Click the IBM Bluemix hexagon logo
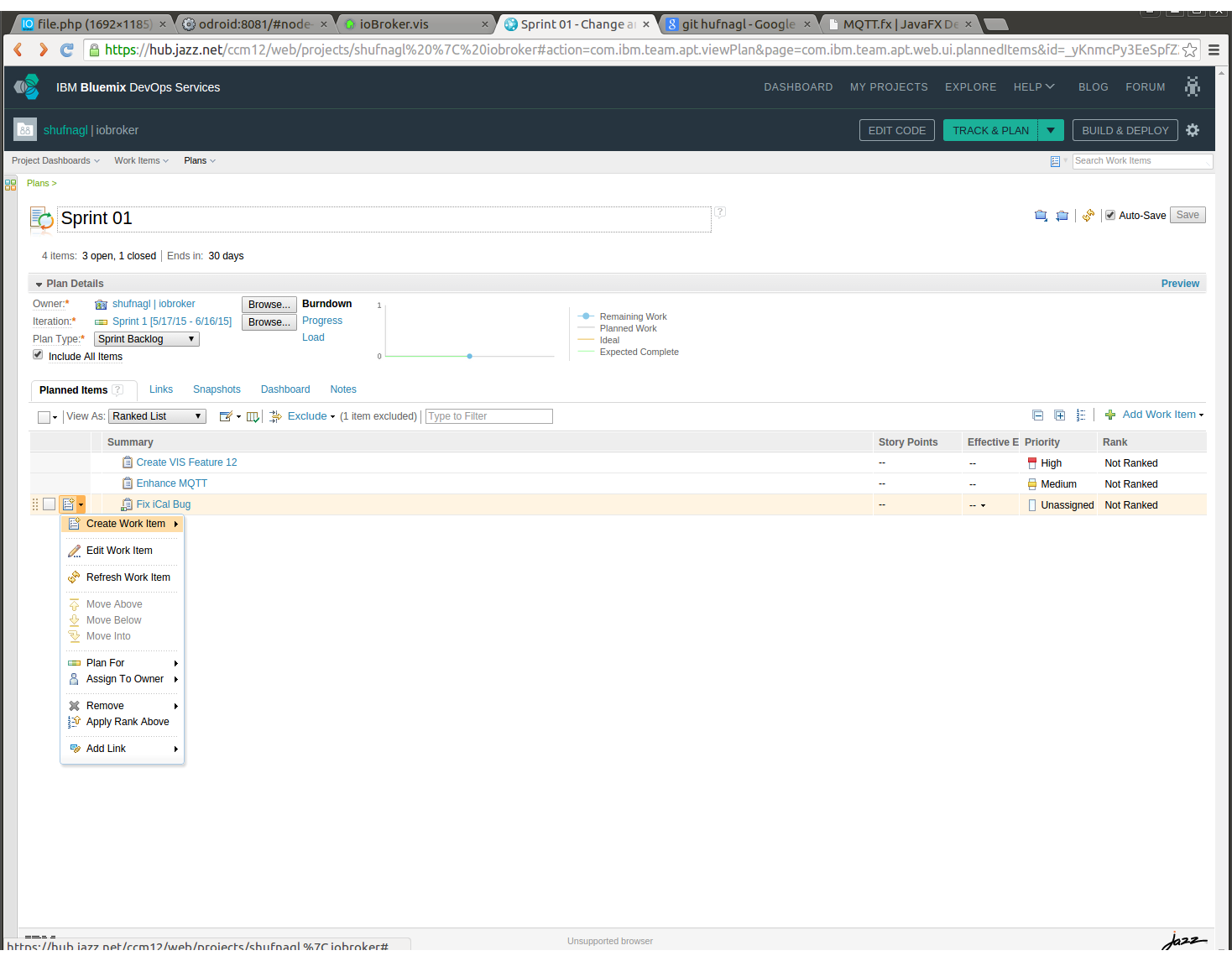This screenshot has height=961, width=1232. pyautogui.click(x=27, y=86)
